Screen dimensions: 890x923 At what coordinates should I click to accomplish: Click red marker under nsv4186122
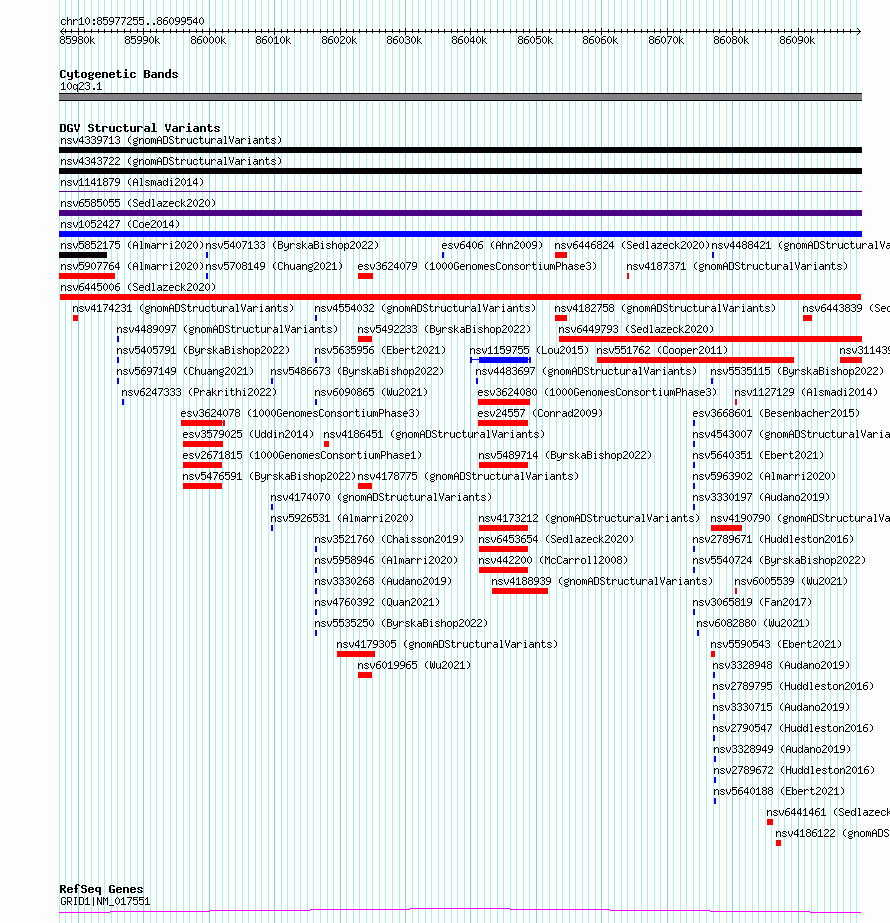point(778,843)
